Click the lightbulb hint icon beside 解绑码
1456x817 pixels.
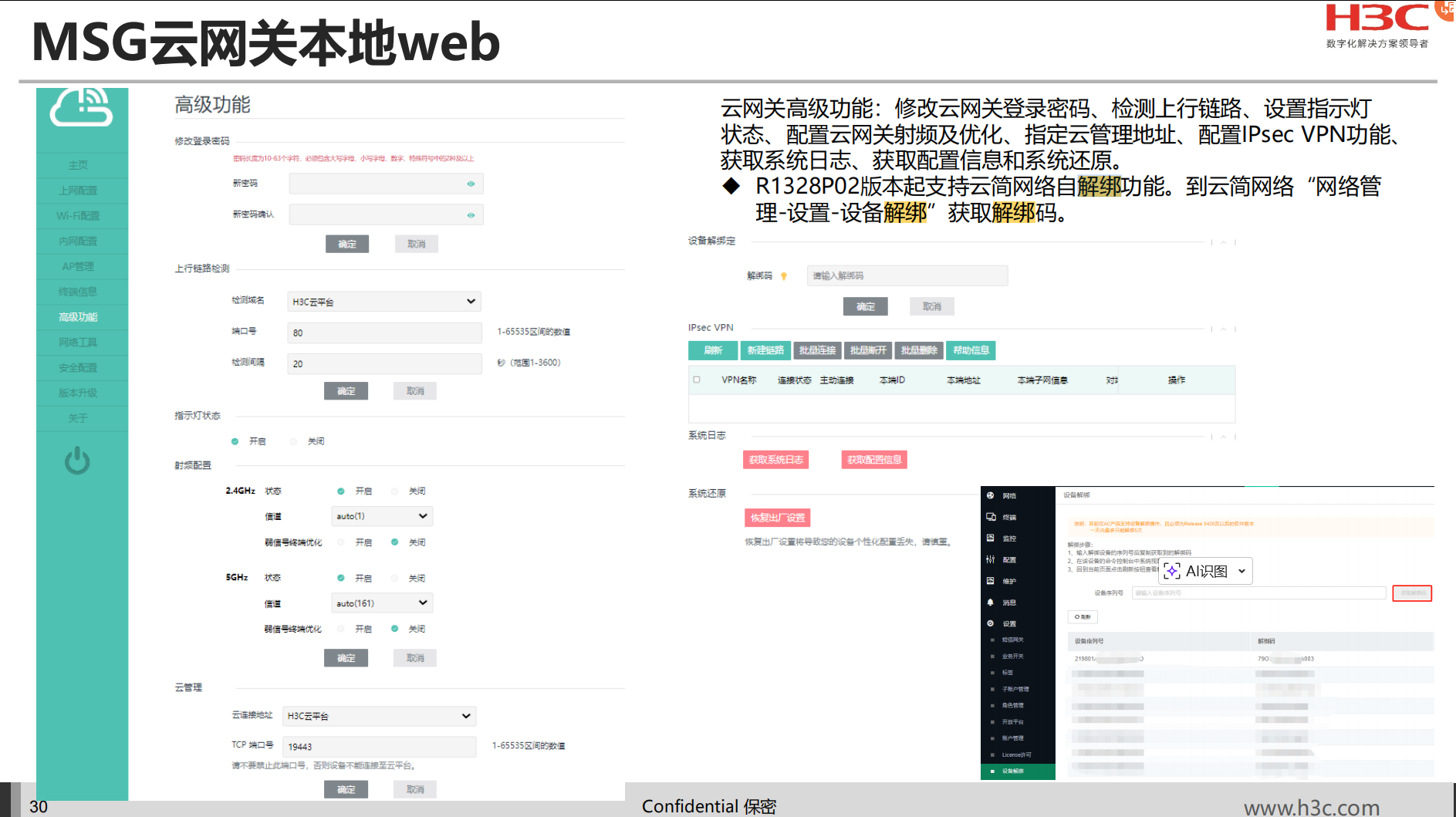coord(784,275)
